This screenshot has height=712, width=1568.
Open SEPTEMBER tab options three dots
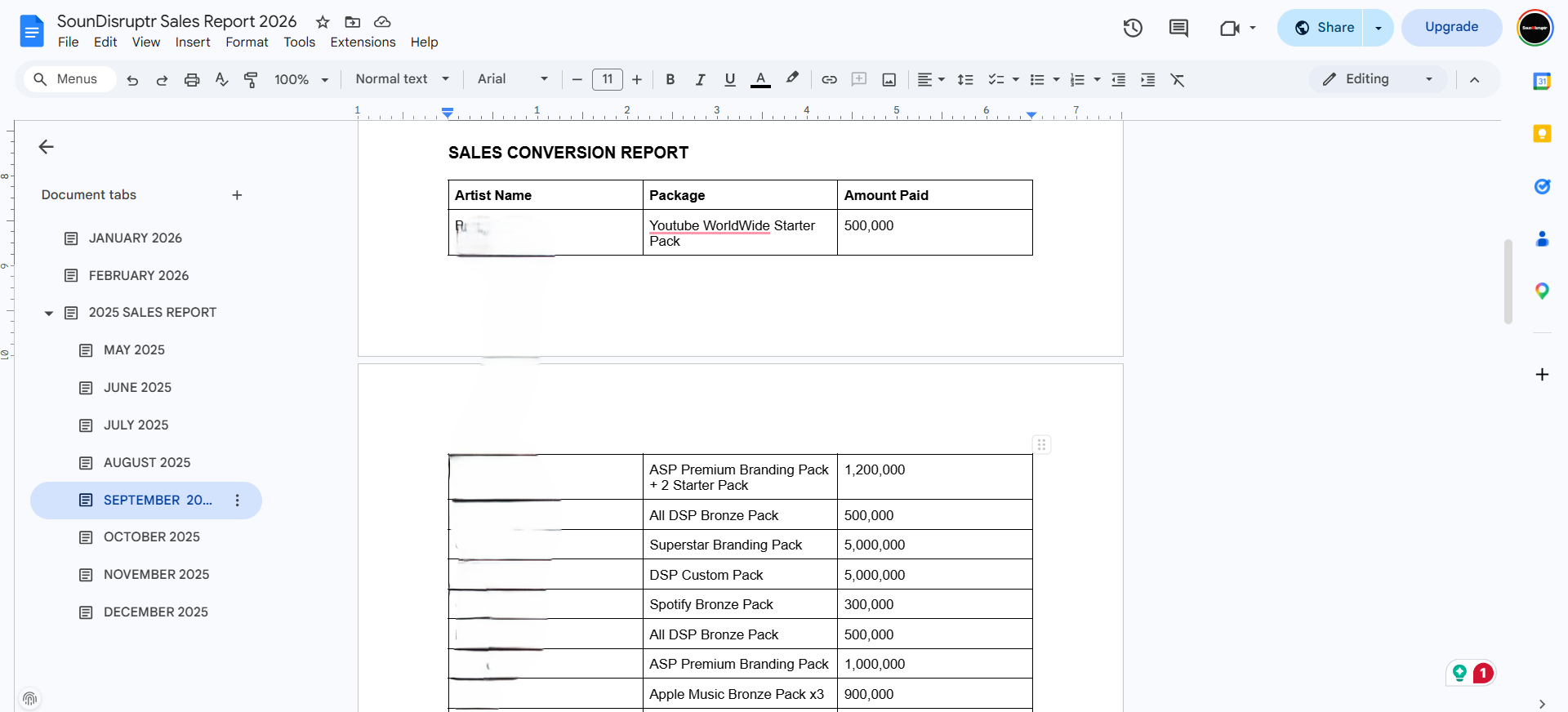(238, 501)
